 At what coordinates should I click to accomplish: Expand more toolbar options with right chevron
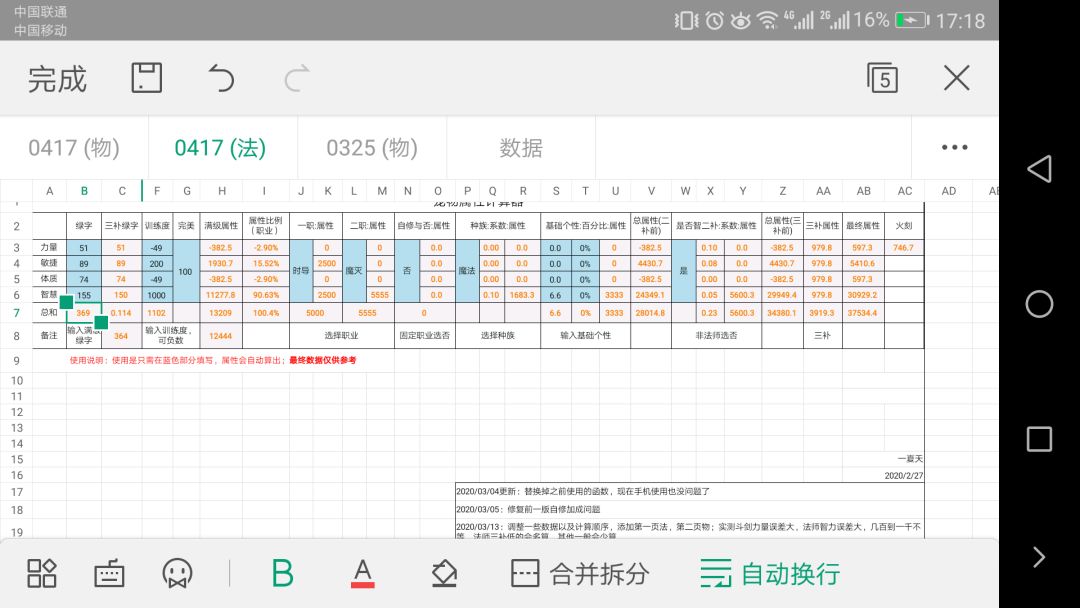[1039, 556]
